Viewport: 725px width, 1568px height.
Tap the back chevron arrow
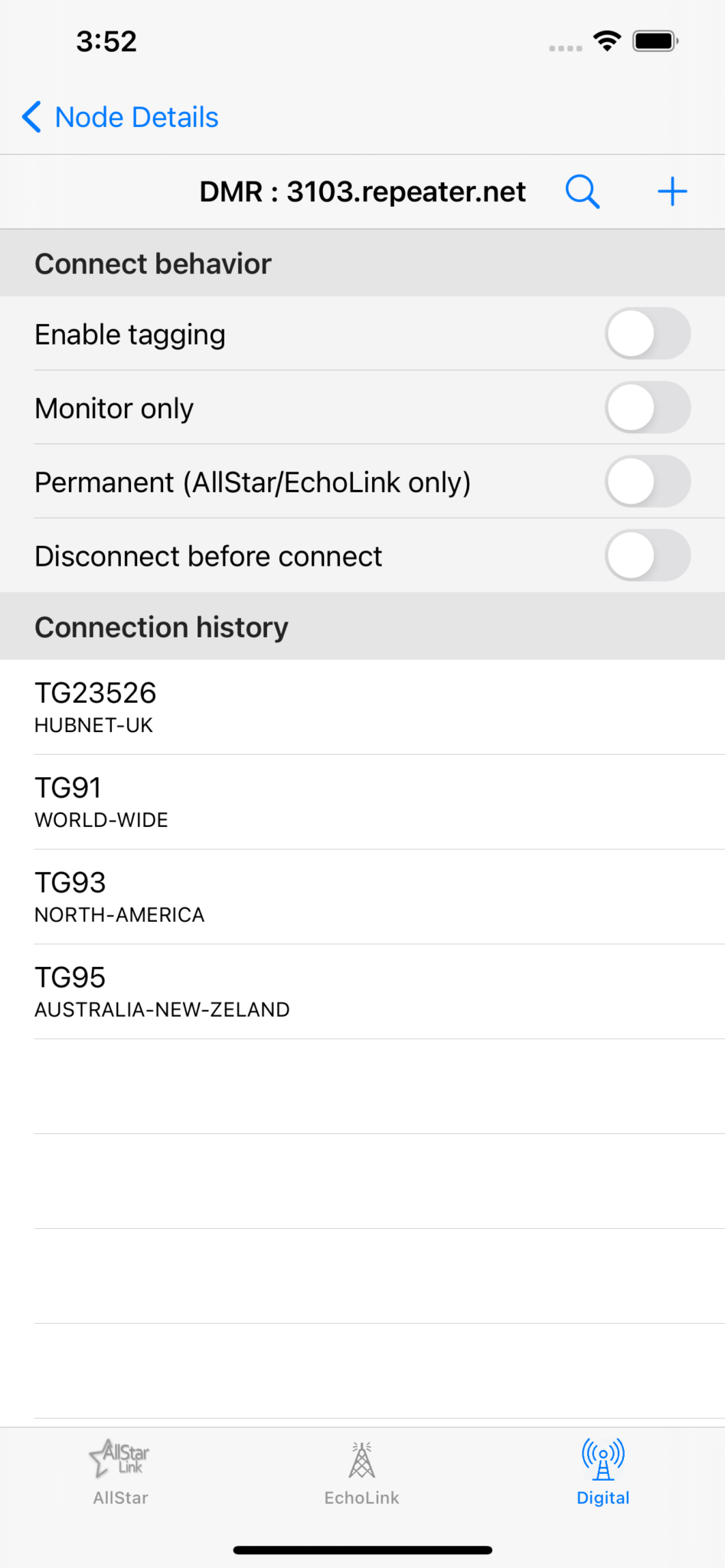[31, 117]
